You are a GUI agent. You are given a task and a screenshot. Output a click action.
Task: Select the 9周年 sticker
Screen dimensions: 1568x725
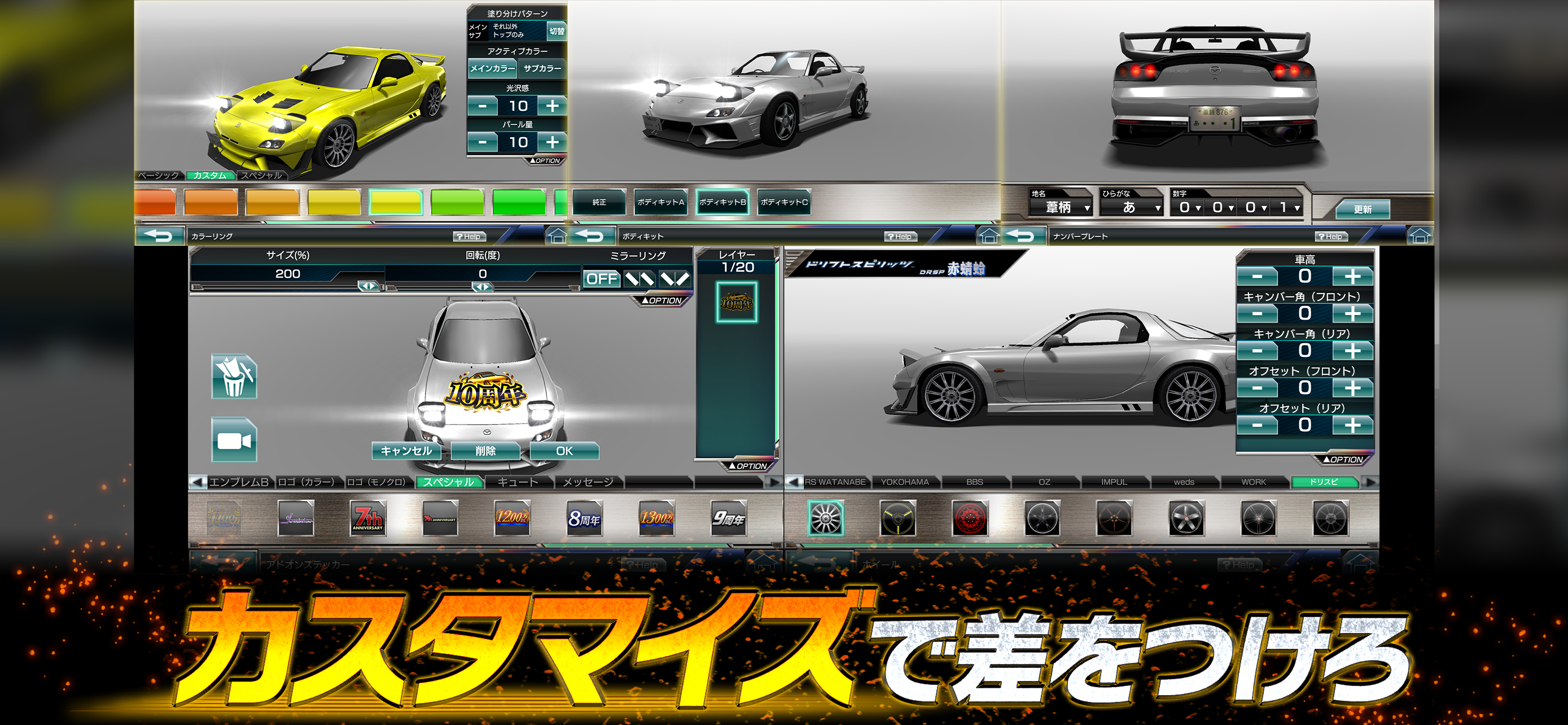[x=729, y=518]
